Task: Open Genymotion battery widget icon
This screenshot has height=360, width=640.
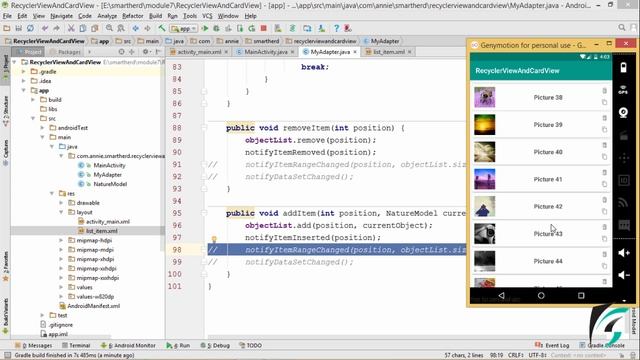Action: (x=623, y=67)
